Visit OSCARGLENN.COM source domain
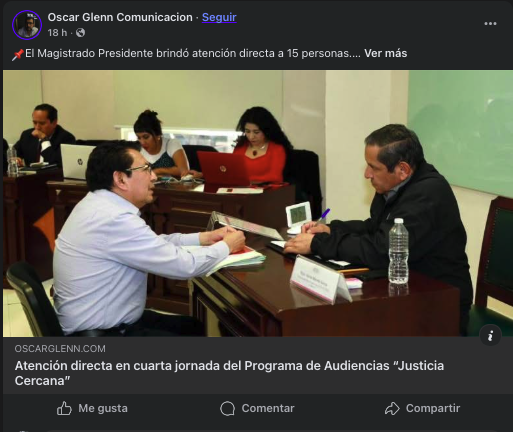Screen dimensions: 513x432 [60, 349]
